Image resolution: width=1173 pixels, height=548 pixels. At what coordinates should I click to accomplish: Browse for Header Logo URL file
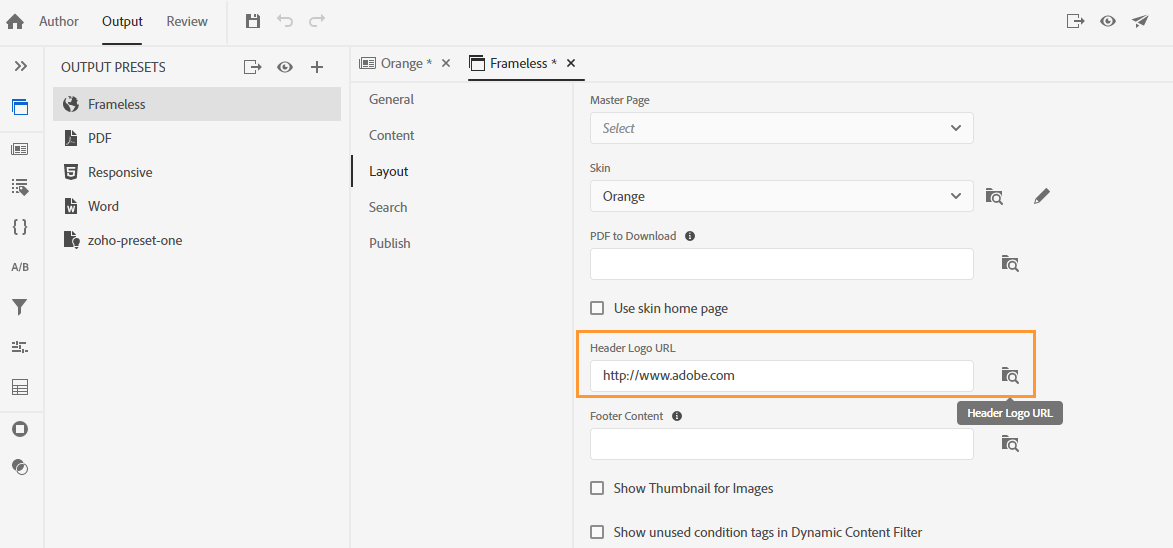[x=1010, y=376]
